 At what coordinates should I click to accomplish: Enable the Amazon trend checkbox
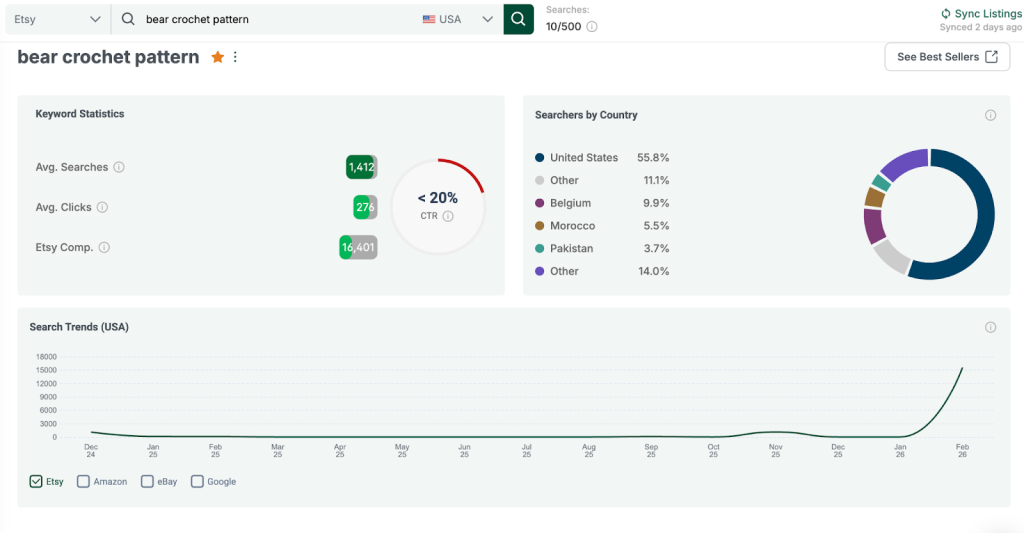click(x=83, y=481)
